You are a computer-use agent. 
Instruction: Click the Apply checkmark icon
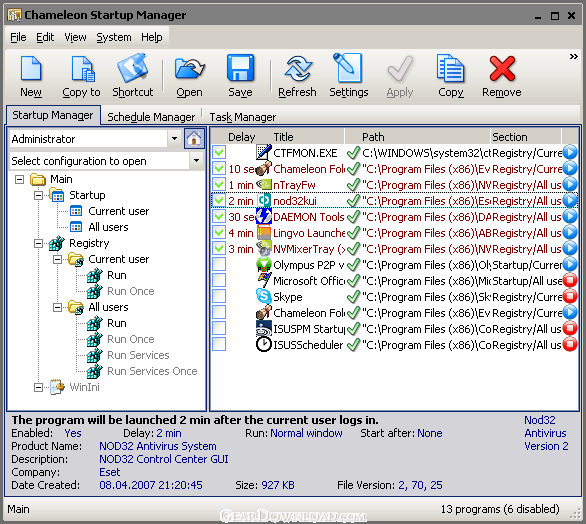click(x=400, y=69)
